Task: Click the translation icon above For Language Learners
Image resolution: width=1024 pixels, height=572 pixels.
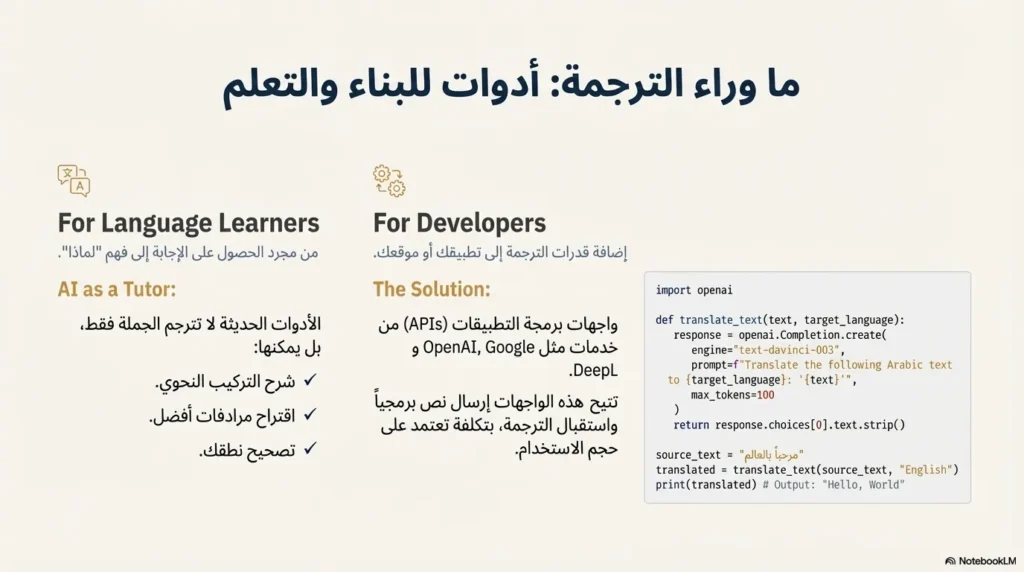Action: coord(74,181)
